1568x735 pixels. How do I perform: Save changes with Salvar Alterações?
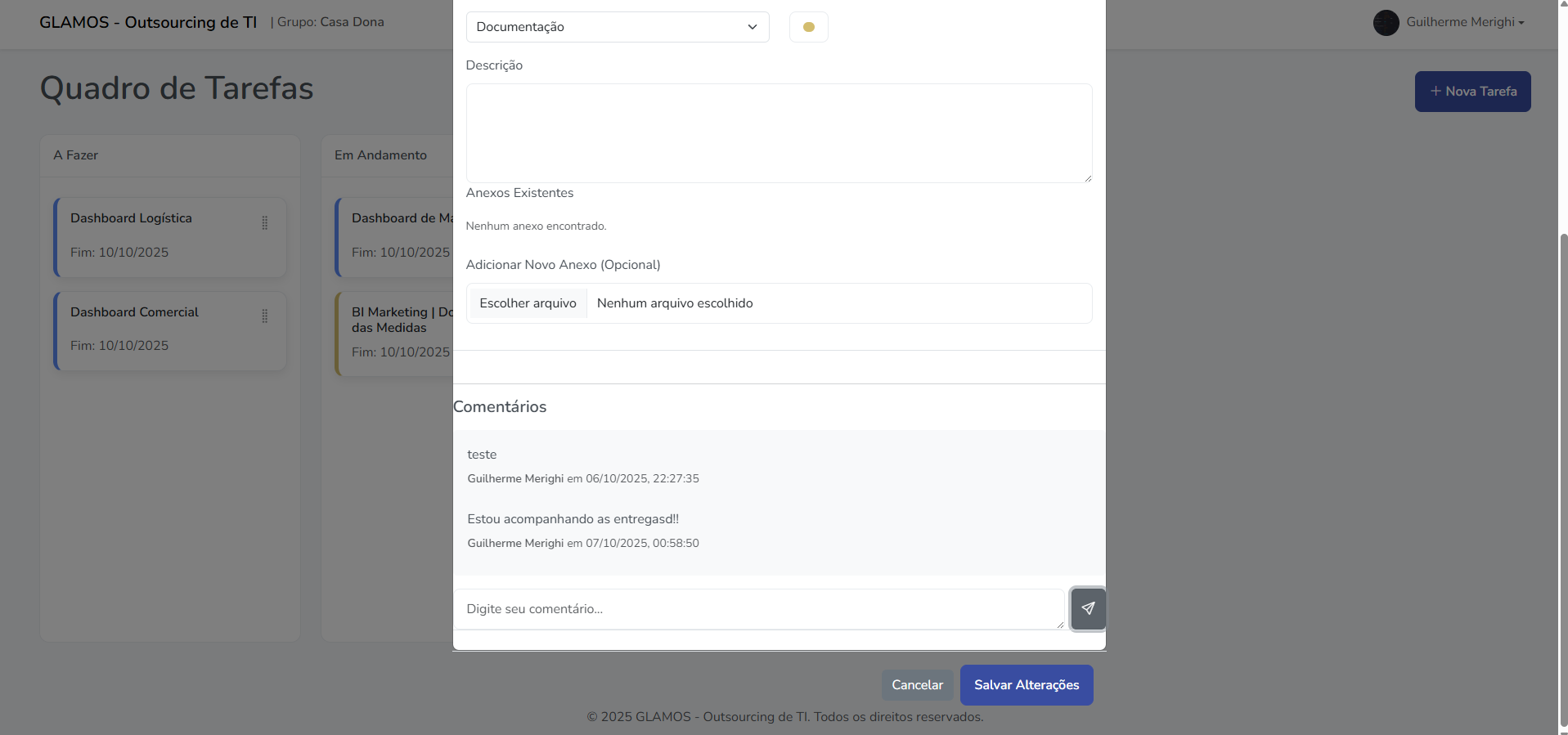tap(1026, 685)
